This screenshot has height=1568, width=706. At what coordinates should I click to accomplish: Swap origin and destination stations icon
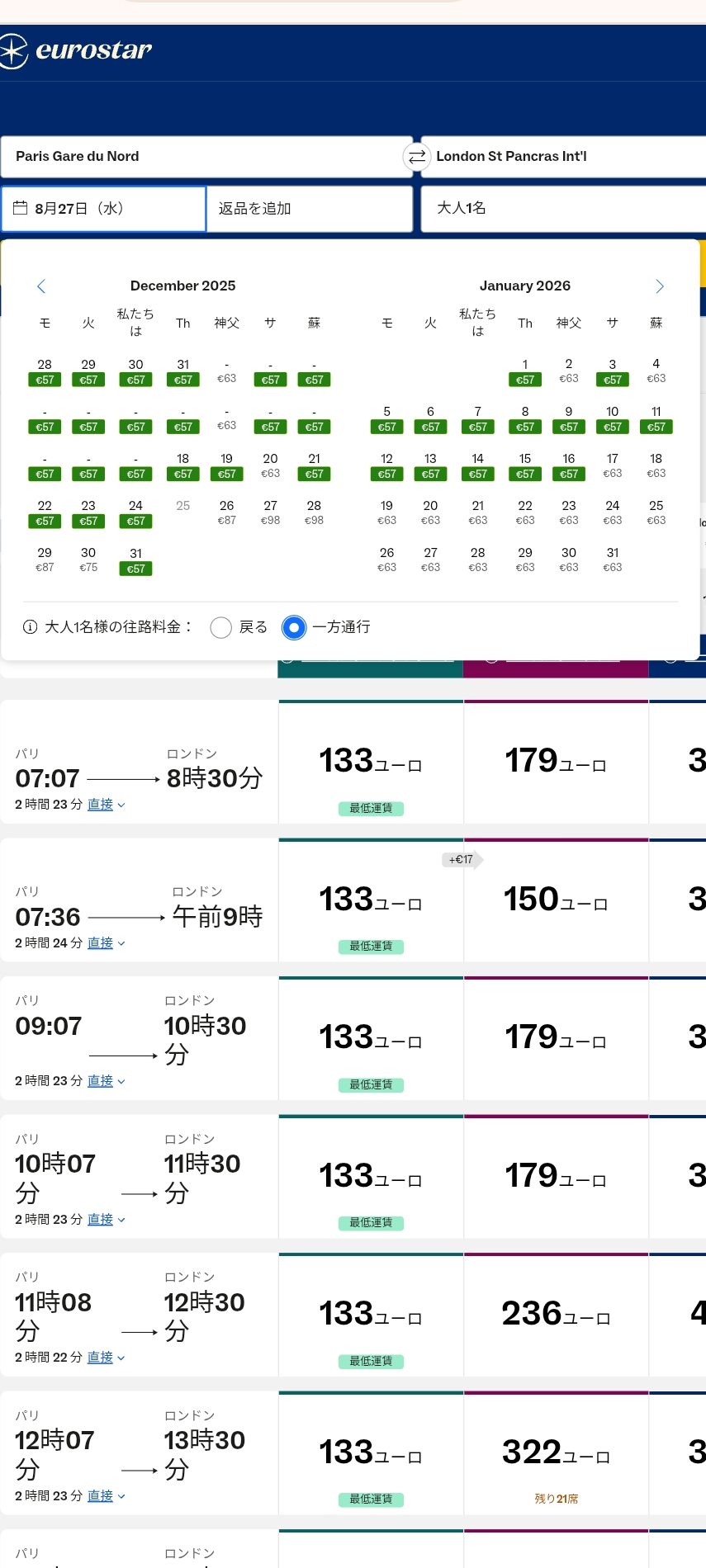pyautogui.click(x=417, y=157)
